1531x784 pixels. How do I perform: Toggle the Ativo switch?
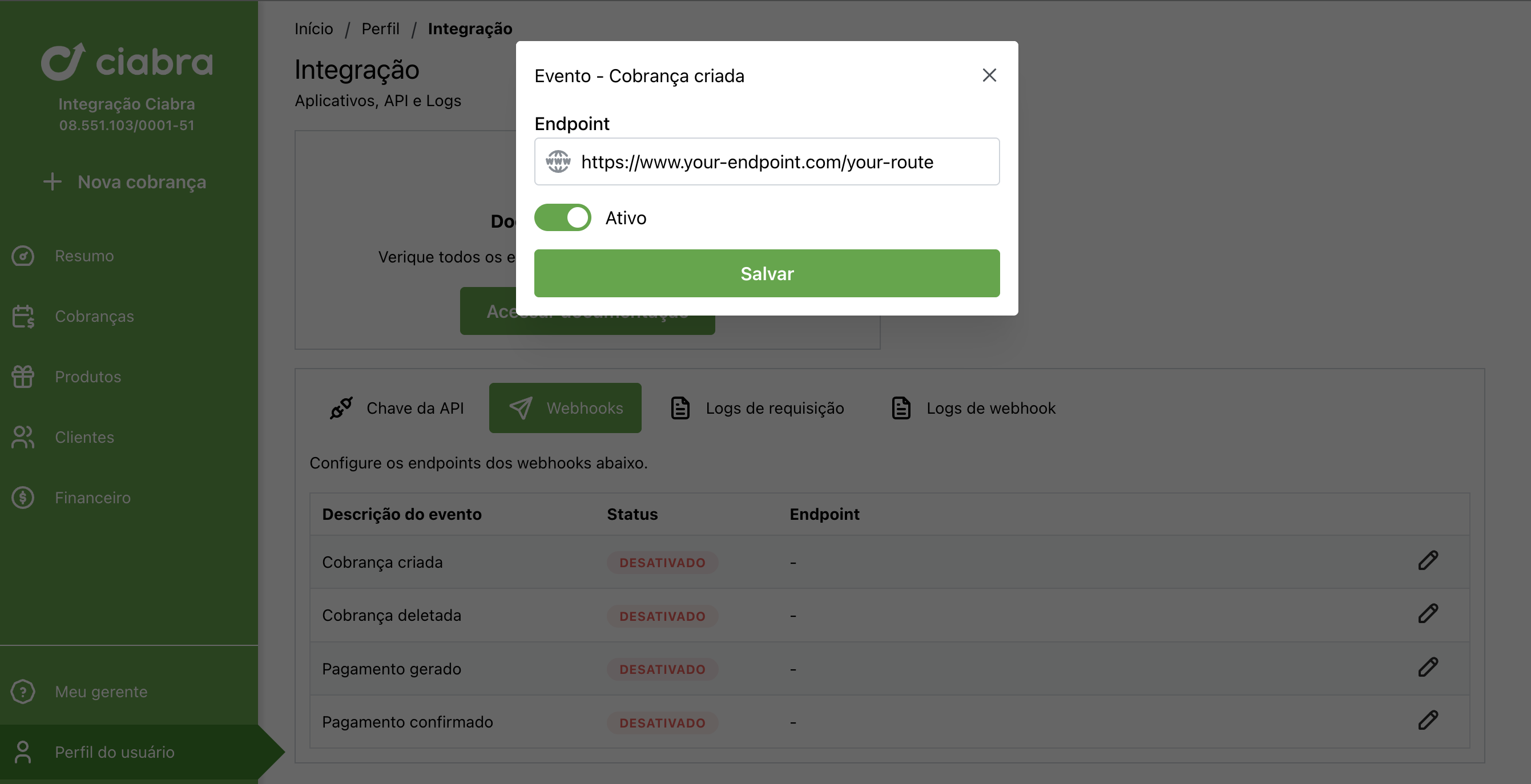[x=562, y=218]
